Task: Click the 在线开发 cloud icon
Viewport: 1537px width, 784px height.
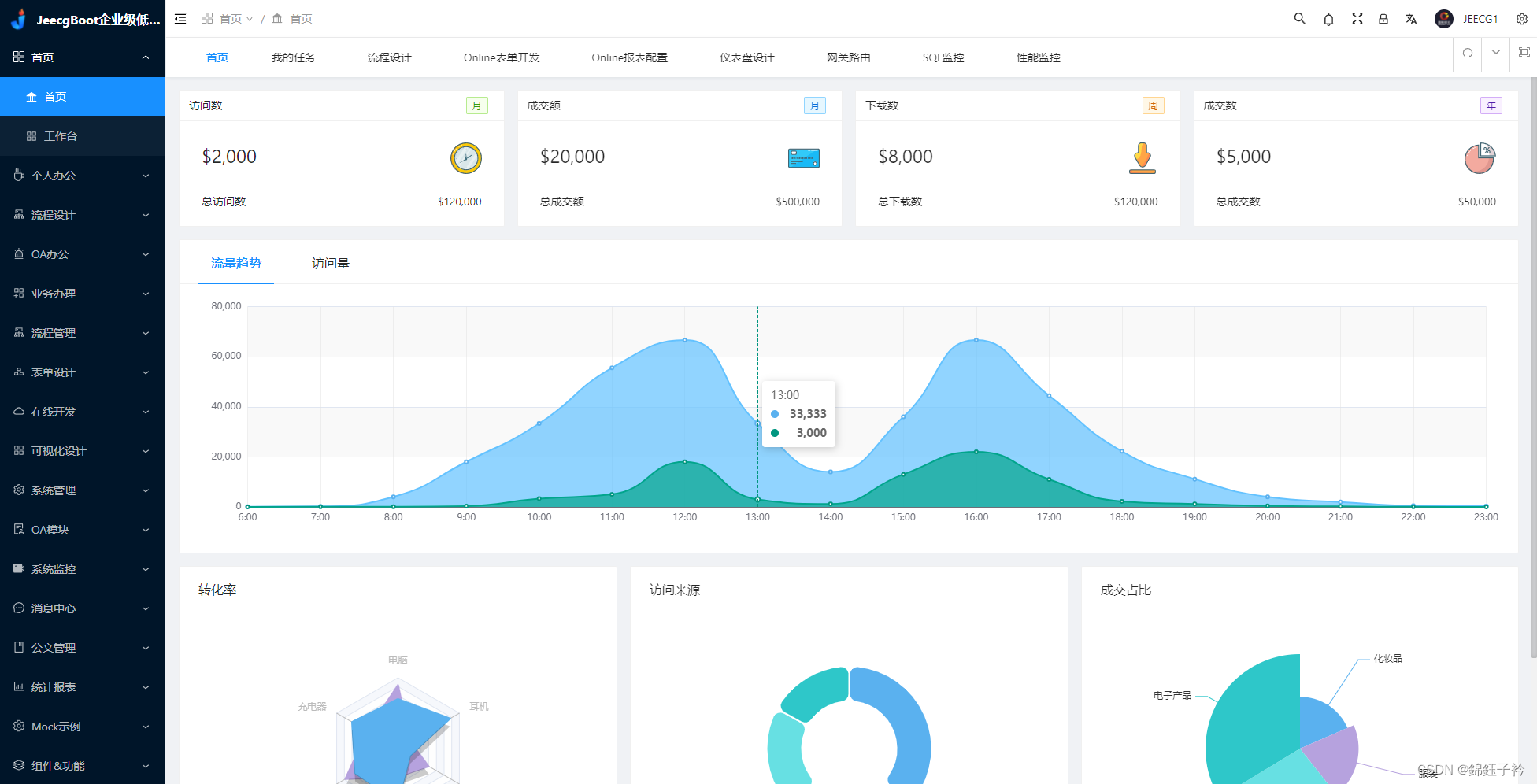Action: pos(19,412)
